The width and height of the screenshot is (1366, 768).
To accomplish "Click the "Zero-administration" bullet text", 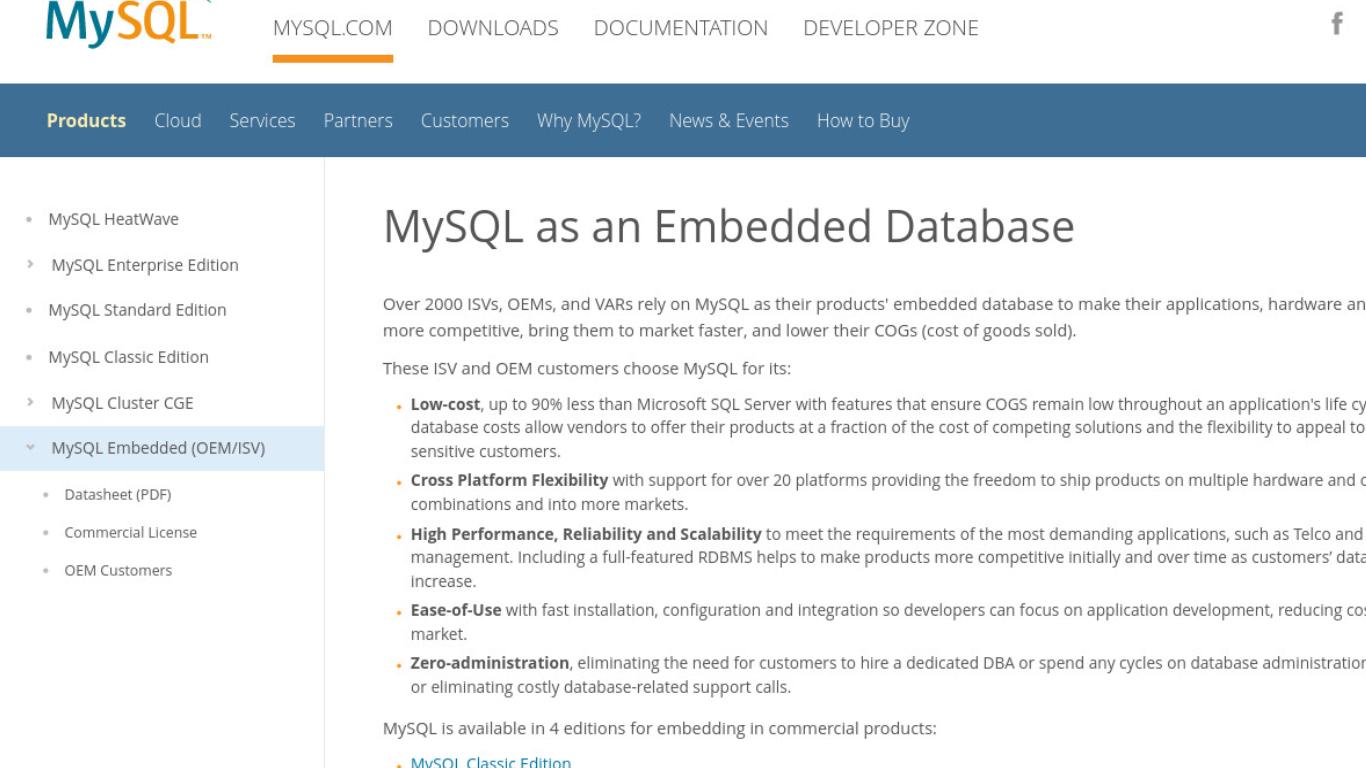I will point(490,662).
